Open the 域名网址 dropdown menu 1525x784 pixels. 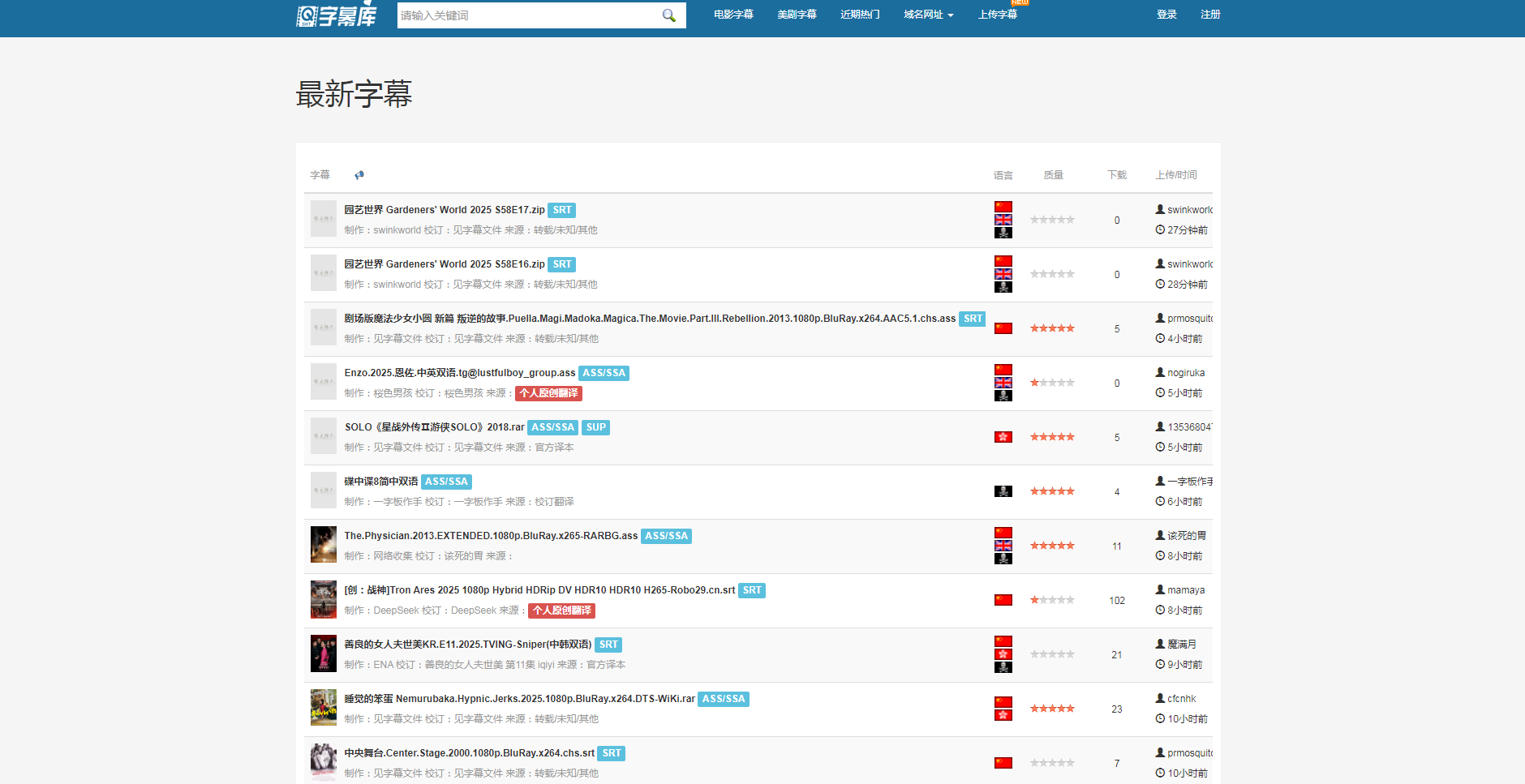tap(922, 14)
